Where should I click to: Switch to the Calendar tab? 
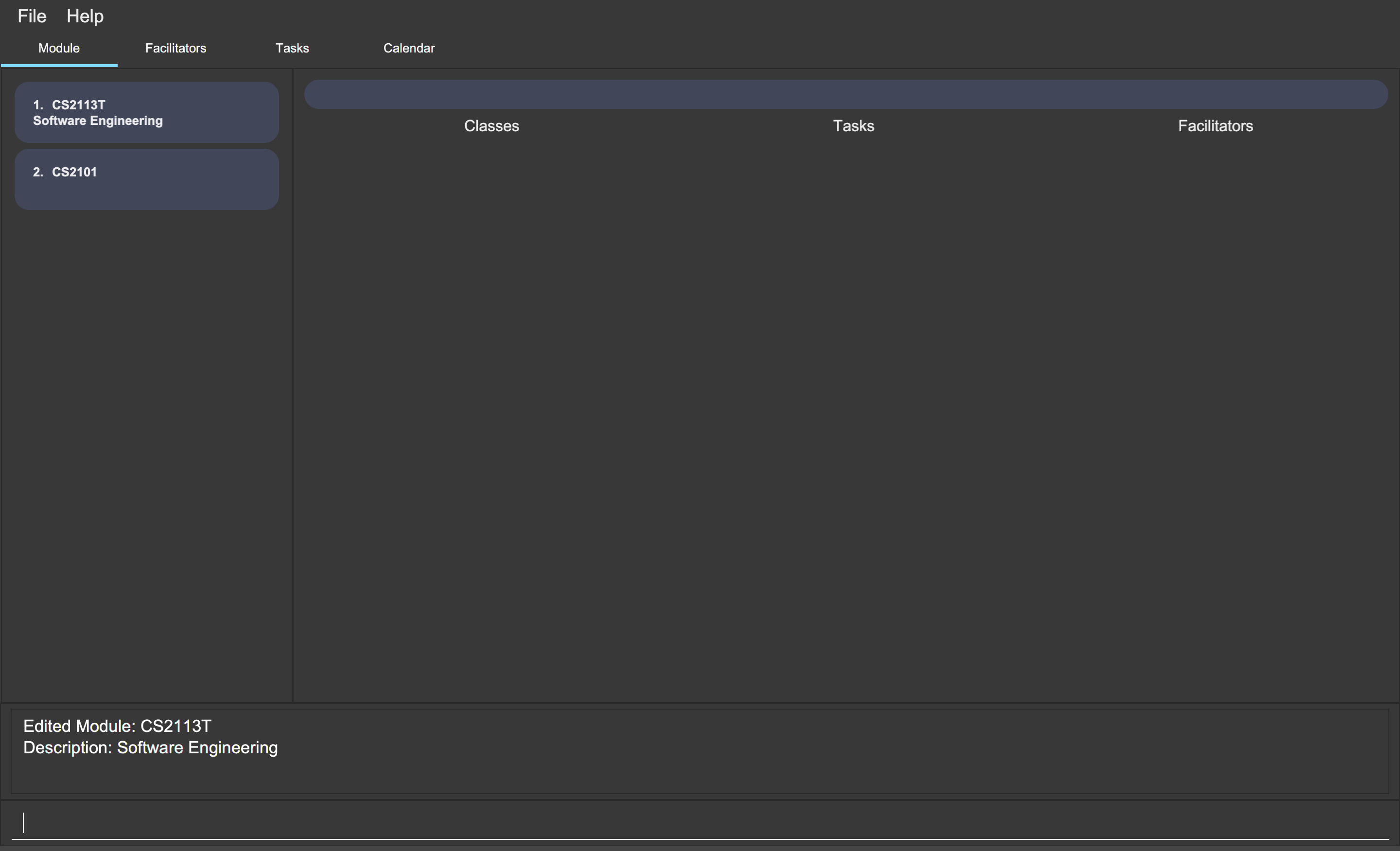[x=409, y=48]
